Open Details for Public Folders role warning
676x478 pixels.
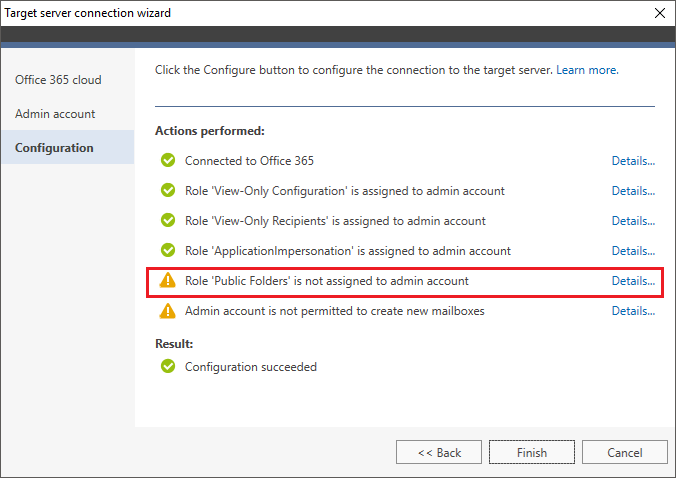coord(633,281)
